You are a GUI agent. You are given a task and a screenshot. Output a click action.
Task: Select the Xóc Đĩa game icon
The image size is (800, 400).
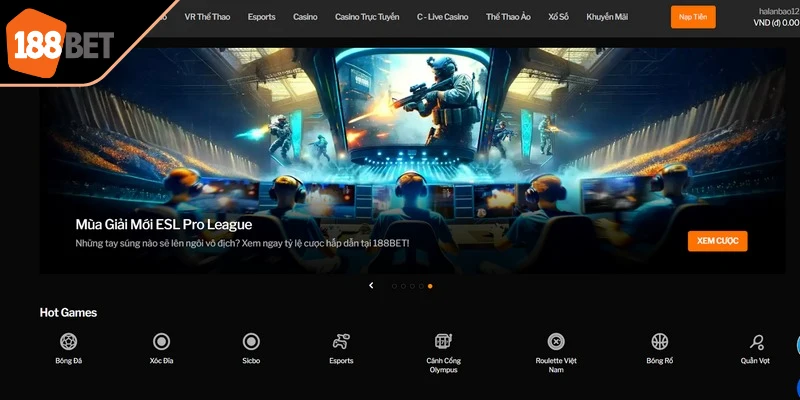(x=161, y=342)
